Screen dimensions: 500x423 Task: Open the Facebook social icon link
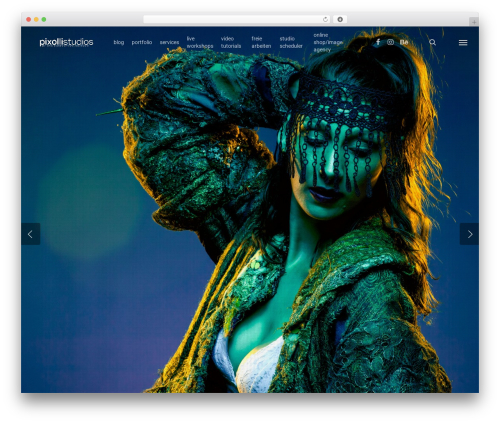pos(378,42)
